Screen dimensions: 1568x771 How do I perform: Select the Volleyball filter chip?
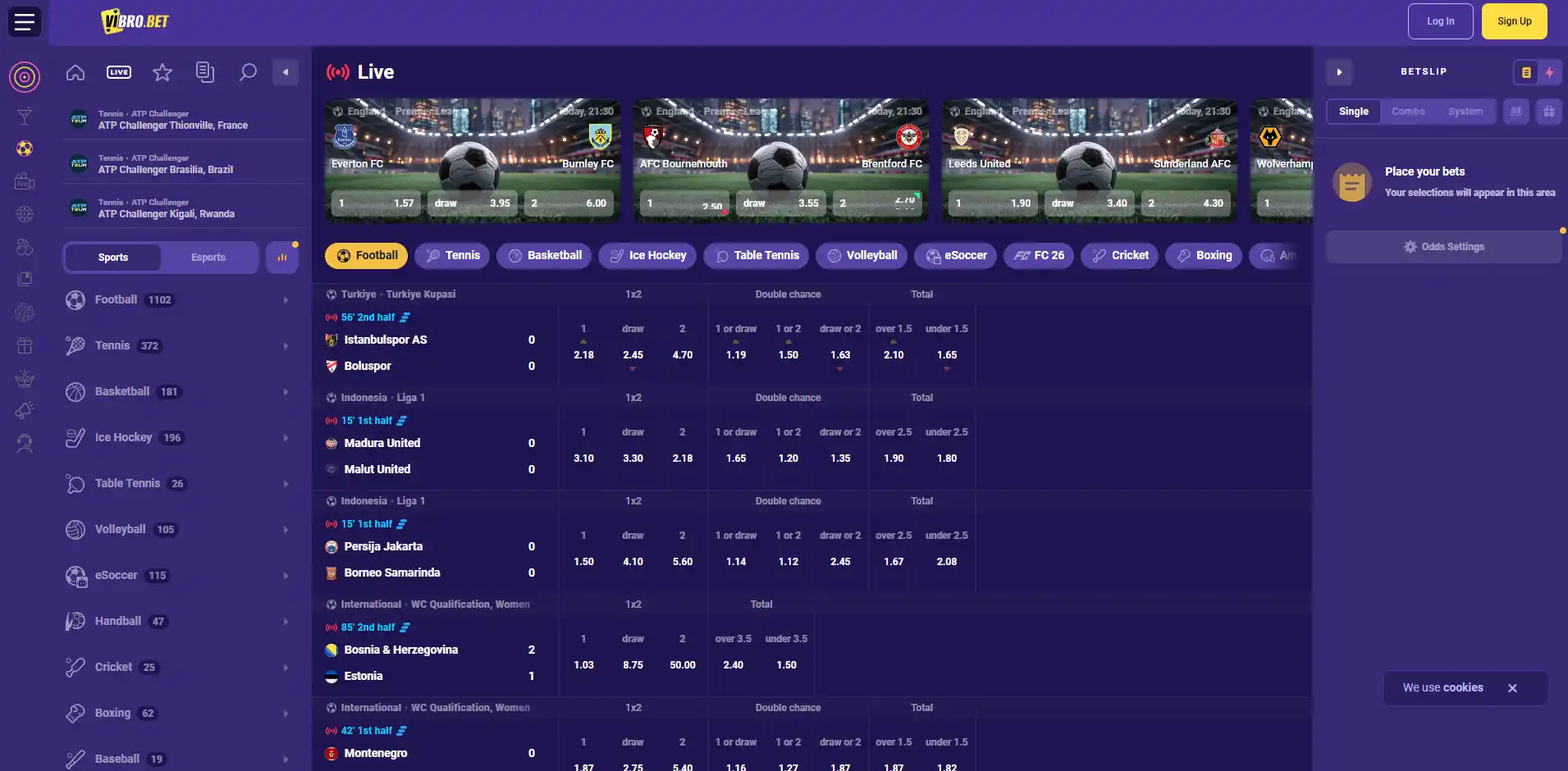862,256
